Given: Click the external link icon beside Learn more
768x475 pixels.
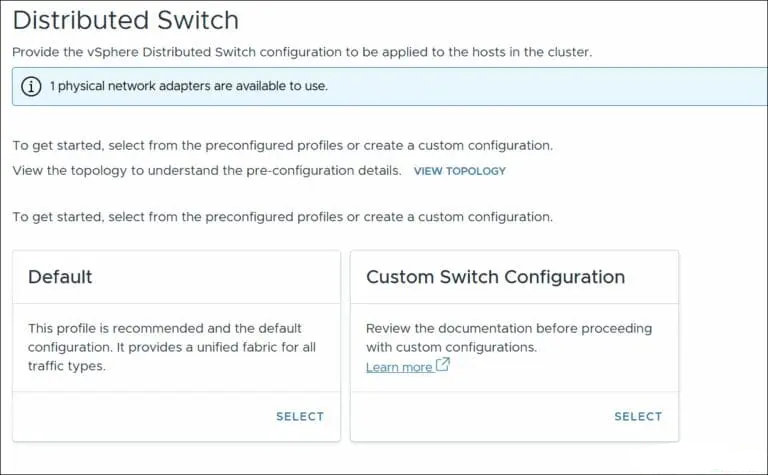Looking at the screenshot, I should click(x=442, y=366).
